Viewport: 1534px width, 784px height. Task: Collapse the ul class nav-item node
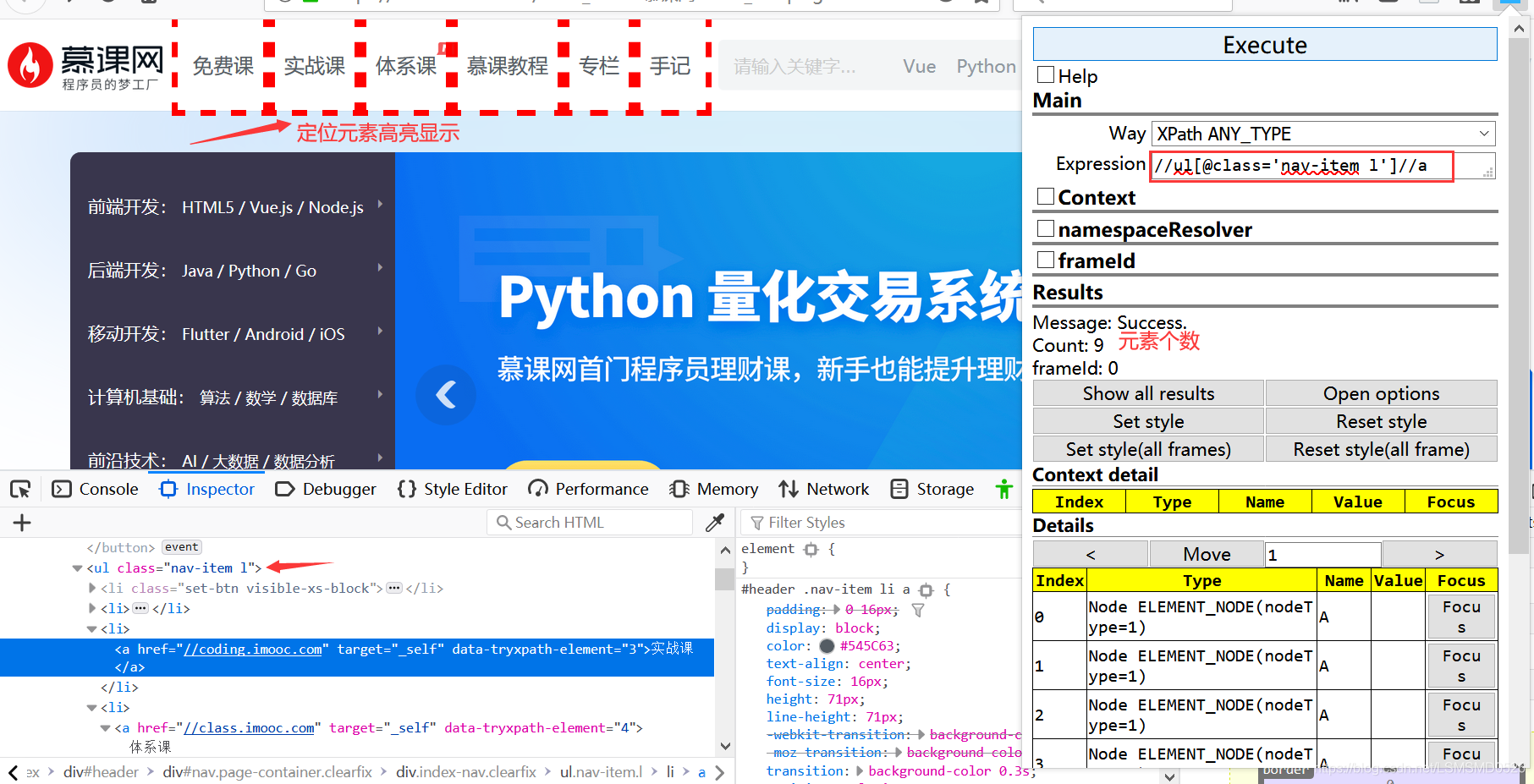click(x=77, y=568)
